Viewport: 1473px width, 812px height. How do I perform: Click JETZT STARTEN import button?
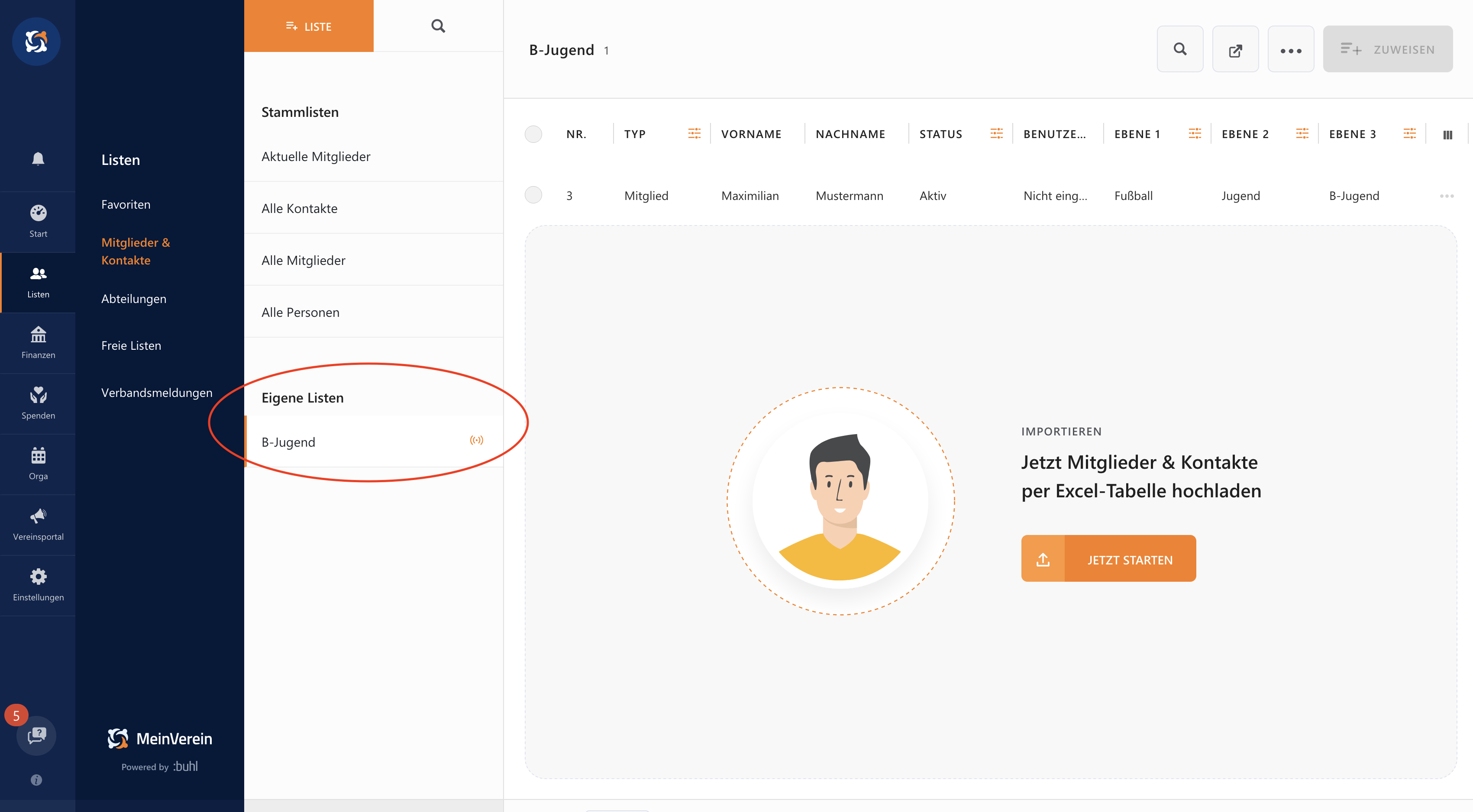[1107, 559]
